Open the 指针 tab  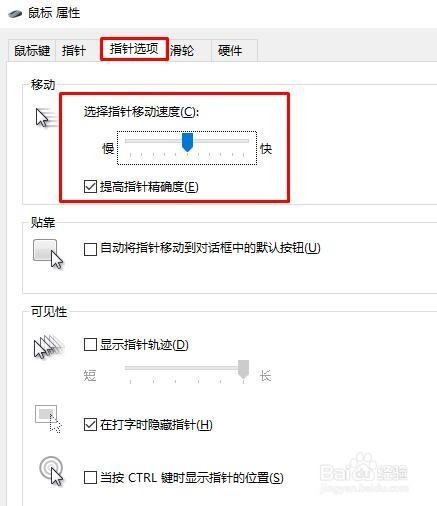pyautogui.click(x=74, y=51)
